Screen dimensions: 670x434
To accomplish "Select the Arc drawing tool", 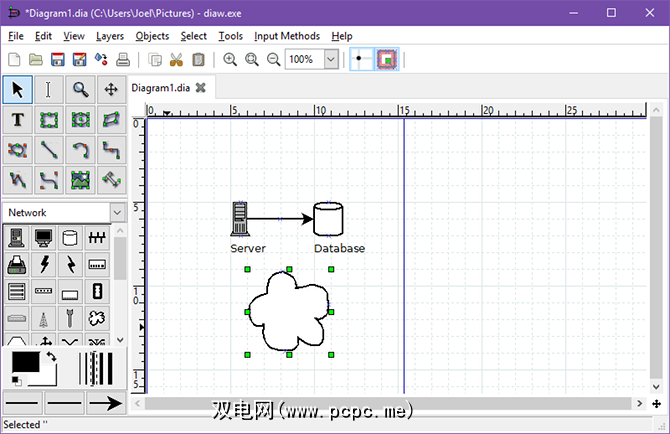I will (80, 151).
